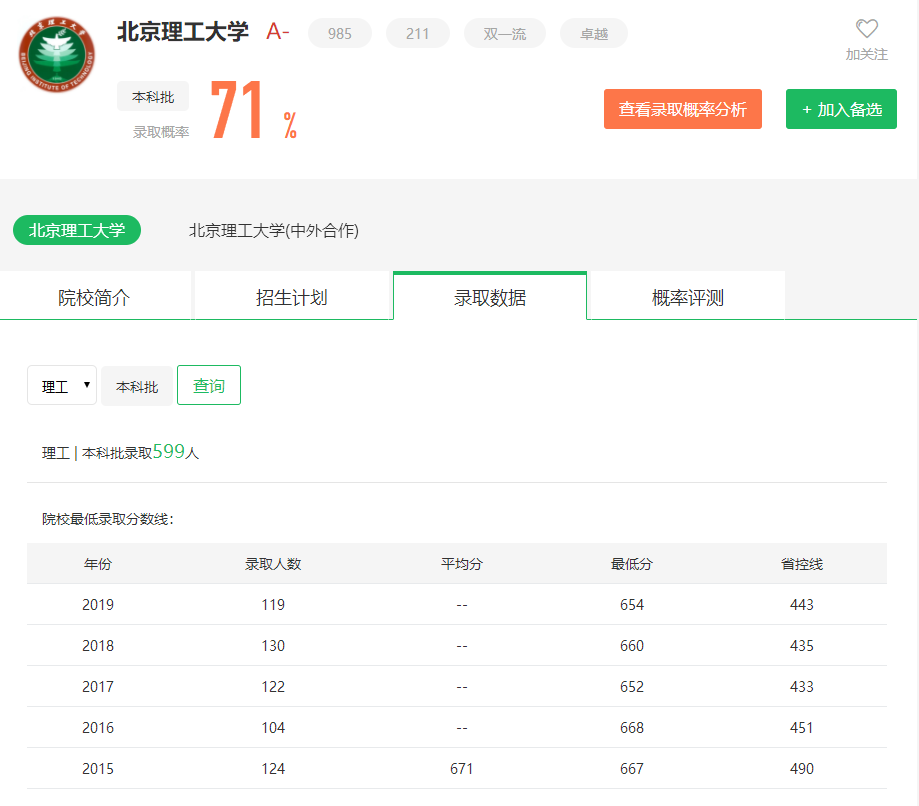Click the 年份 column header
Screen dimensions: 919x806
click(98, 564)
